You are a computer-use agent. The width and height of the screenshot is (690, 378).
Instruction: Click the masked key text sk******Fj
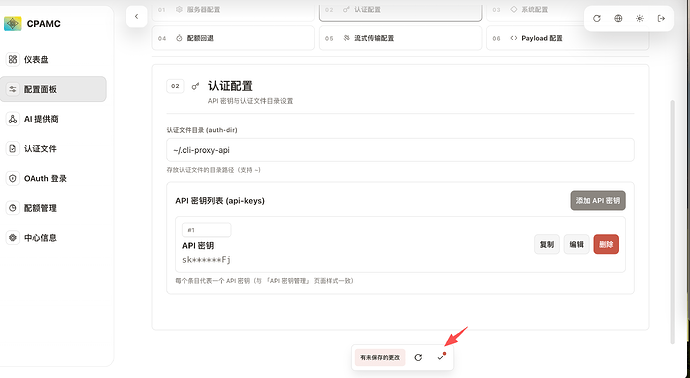pyautogui.click(x=206, y=260)
